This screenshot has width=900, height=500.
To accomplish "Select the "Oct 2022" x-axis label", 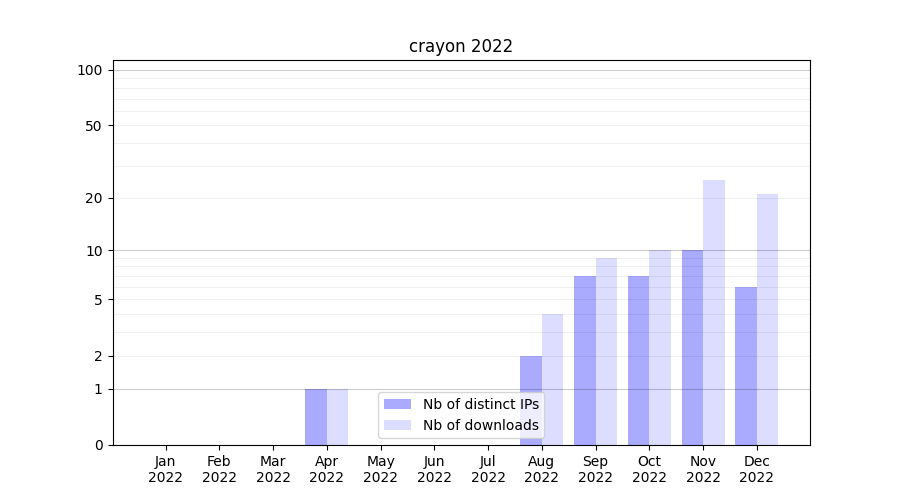I will coord(649,469).
